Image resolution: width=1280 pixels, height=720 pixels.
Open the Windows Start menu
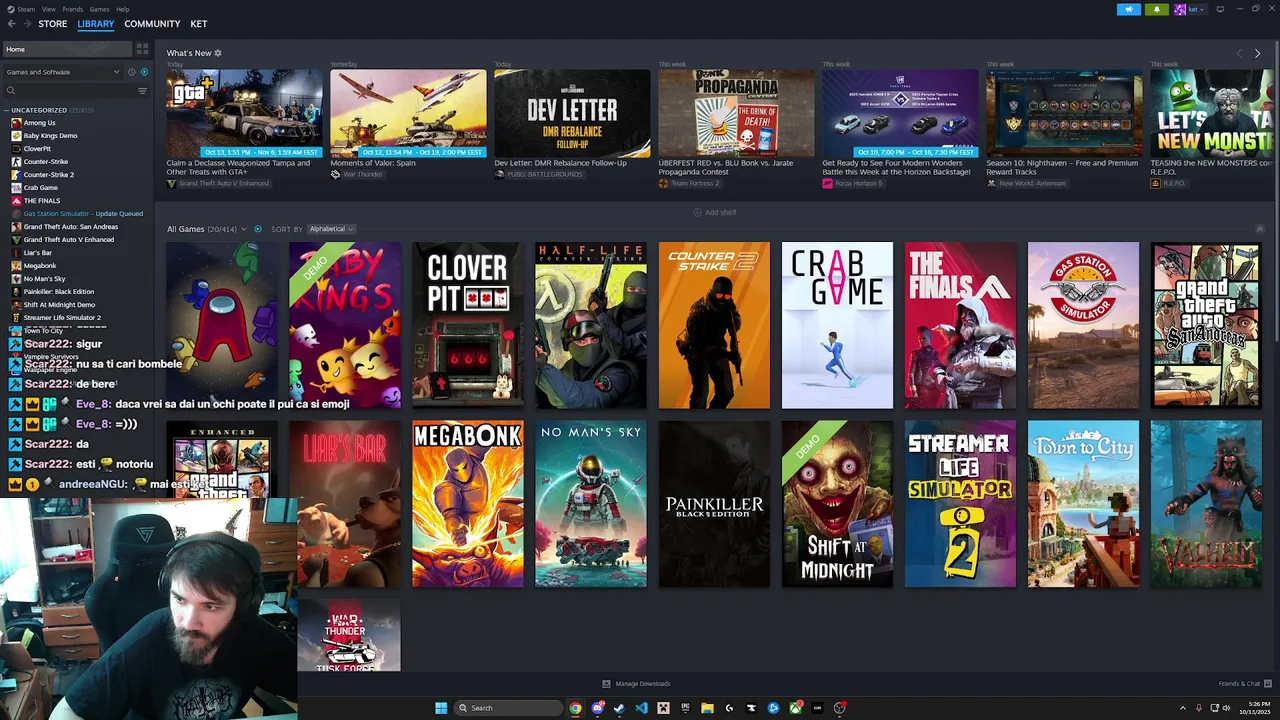441,708
